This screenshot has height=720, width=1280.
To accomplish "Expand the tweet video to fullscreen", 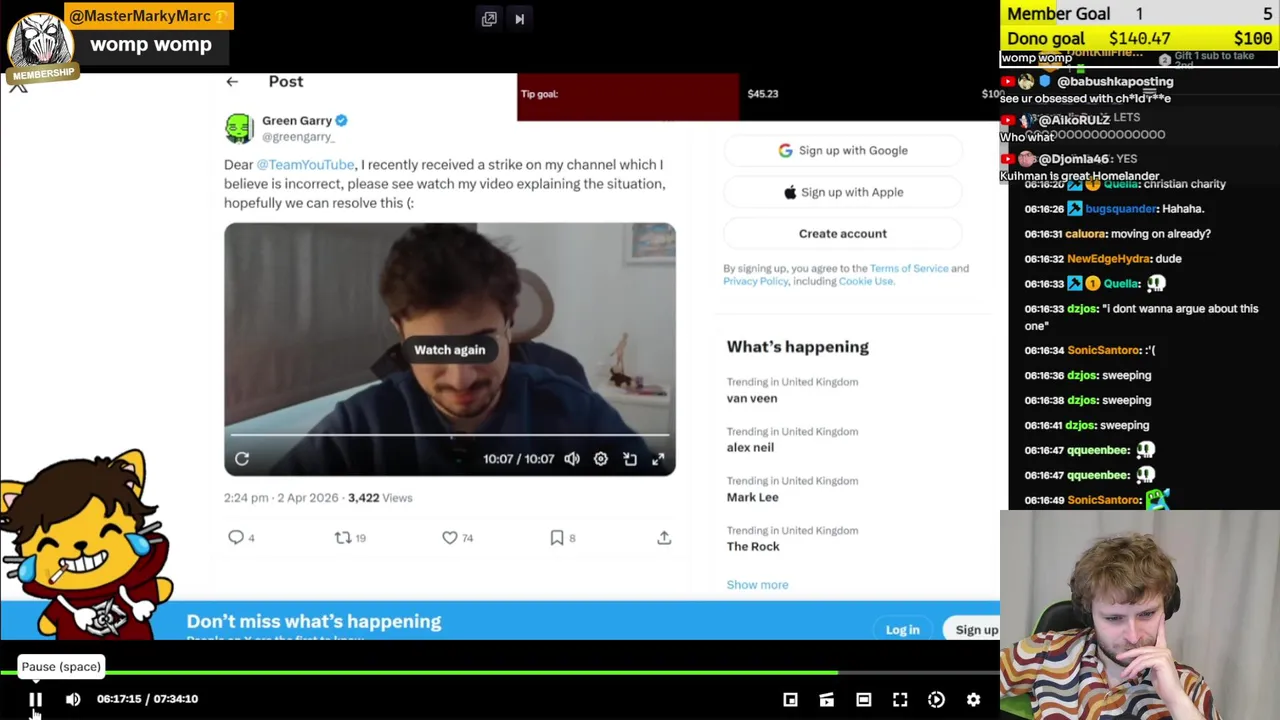I will 658,459.
